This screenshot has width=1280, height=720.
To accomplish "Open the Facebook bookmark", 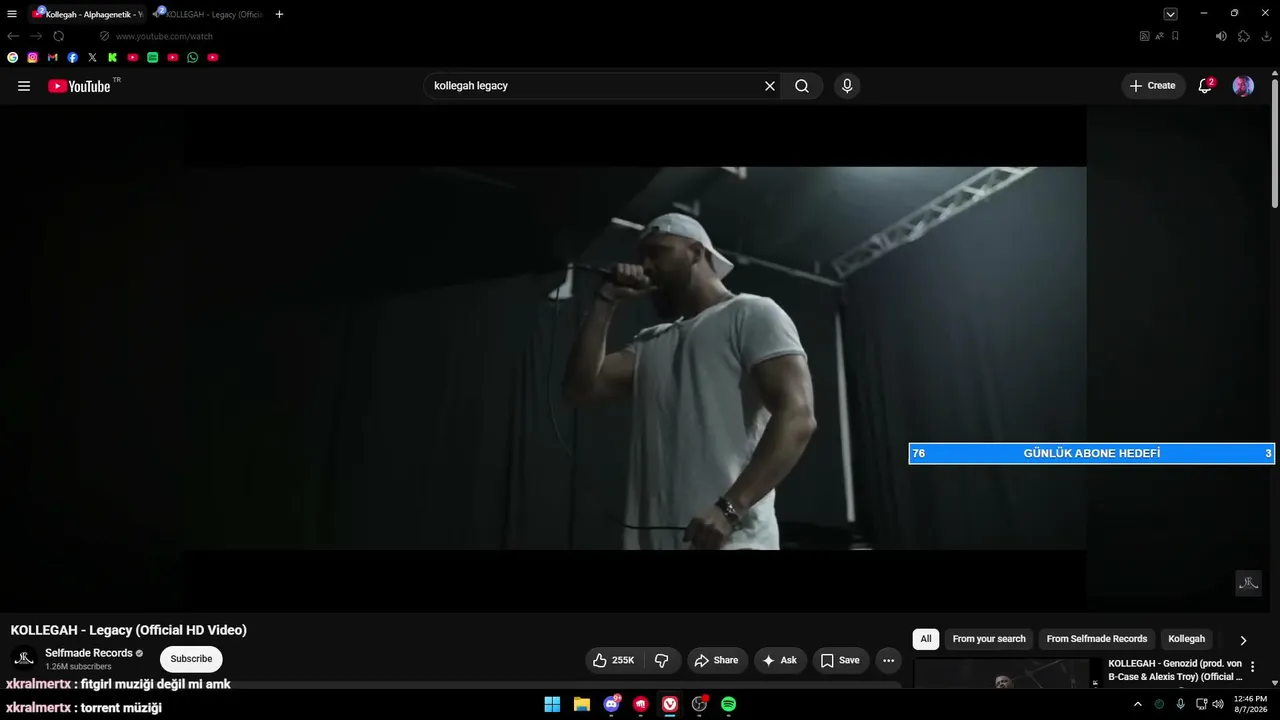I will click(x=73, y=58).
